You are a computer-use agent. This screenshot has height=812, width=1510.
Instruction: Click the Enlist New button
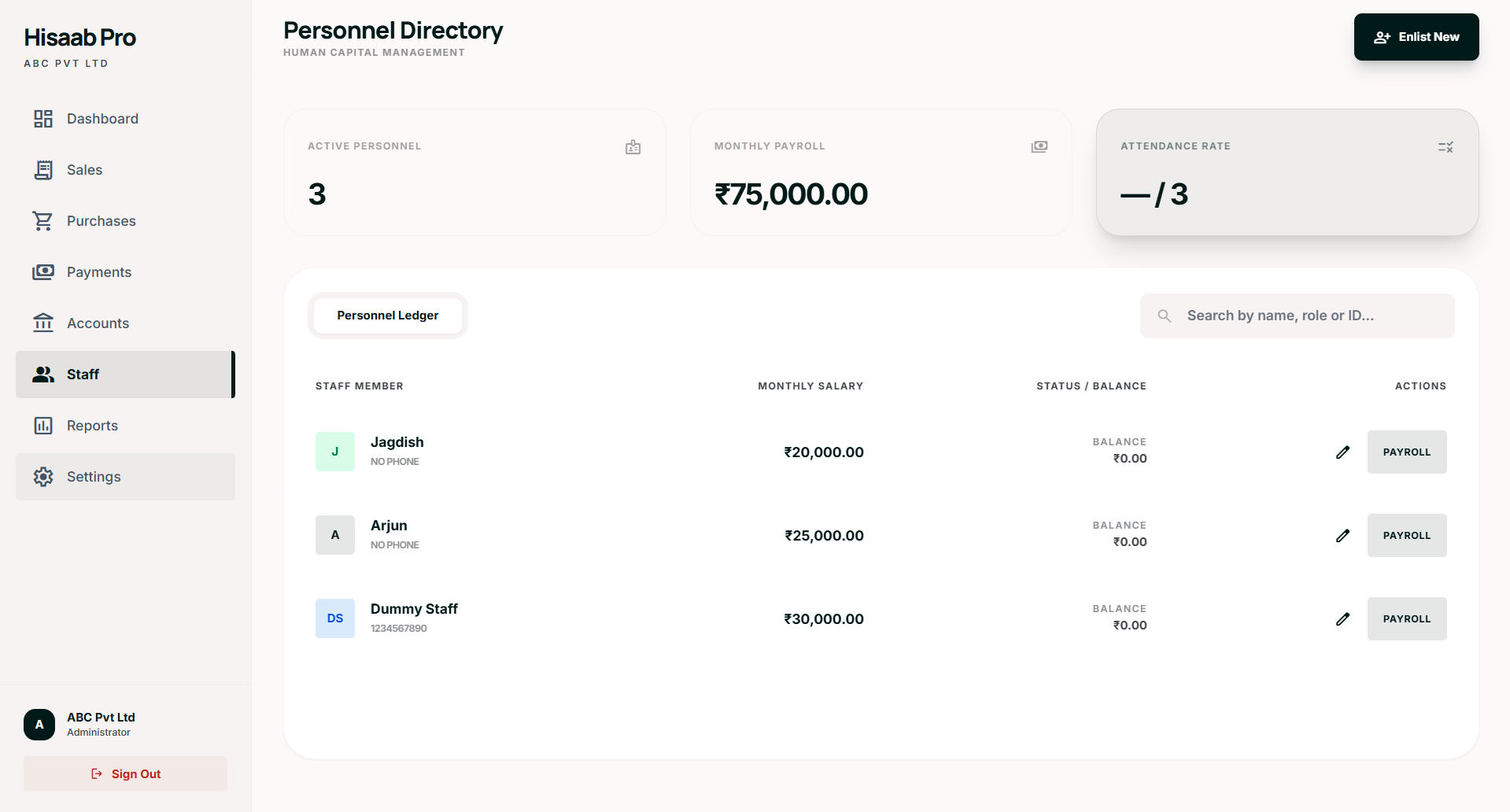(1416, 37)
